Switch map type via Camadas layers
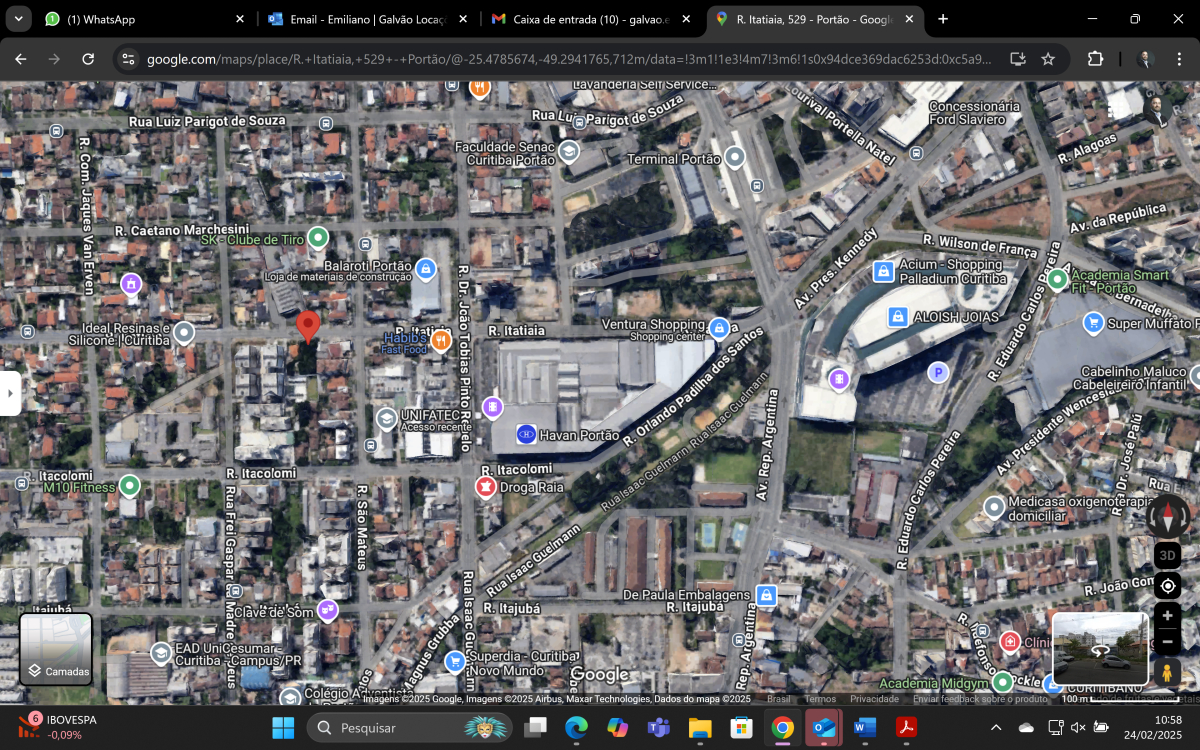1200x750 pixels. [x=56, y=649]
